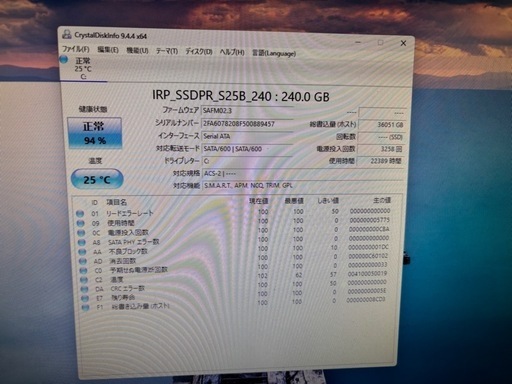Open the 編集(E) menu

pos(108,50)
